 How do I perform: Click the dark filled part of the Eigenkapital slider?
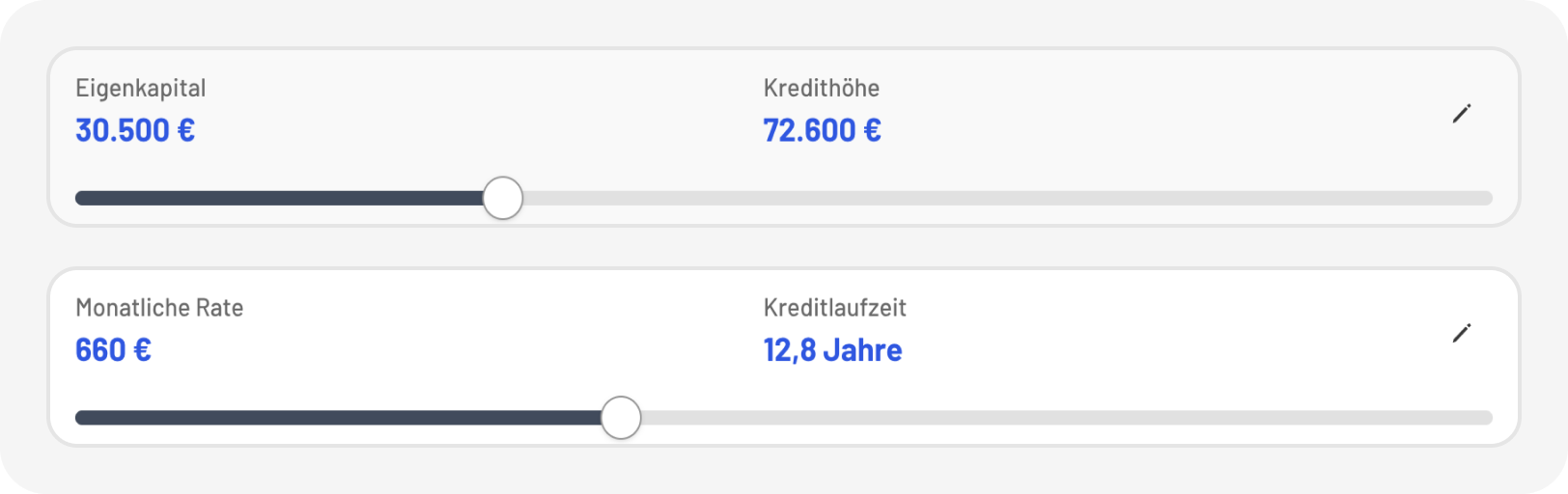(280, 199)
